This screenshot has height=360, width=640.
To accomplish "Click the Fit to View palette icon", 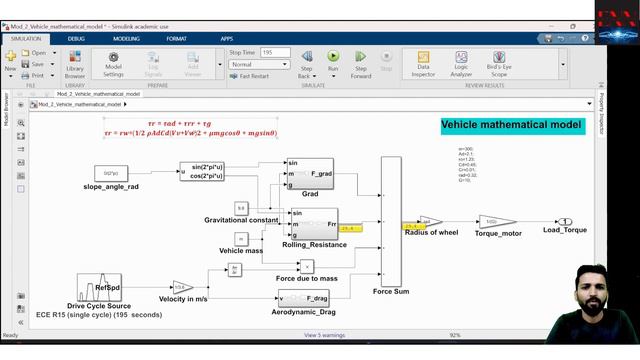I will coord(21,136).
